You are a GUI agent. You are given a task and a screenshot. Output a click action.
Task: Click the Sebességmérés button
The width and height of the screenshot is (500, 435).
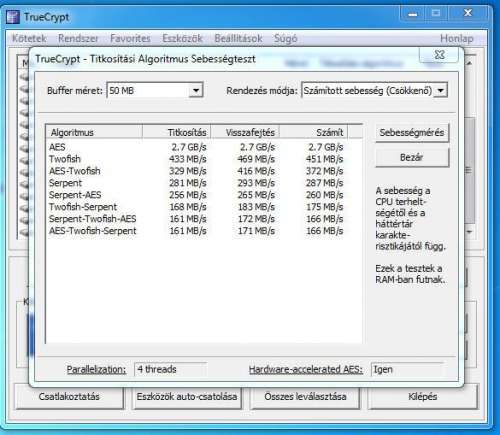coord(412,133)
